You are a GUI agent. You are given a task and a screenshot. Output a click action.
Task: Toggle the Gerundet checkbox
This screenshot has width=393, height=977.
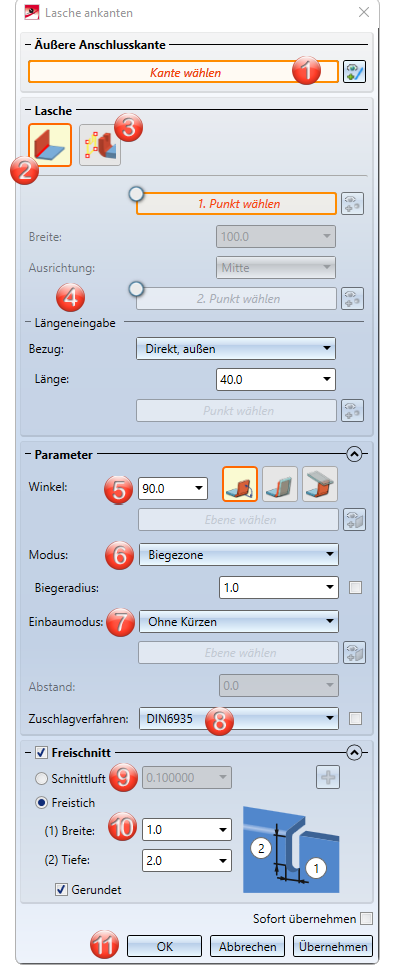click(61, 890)
